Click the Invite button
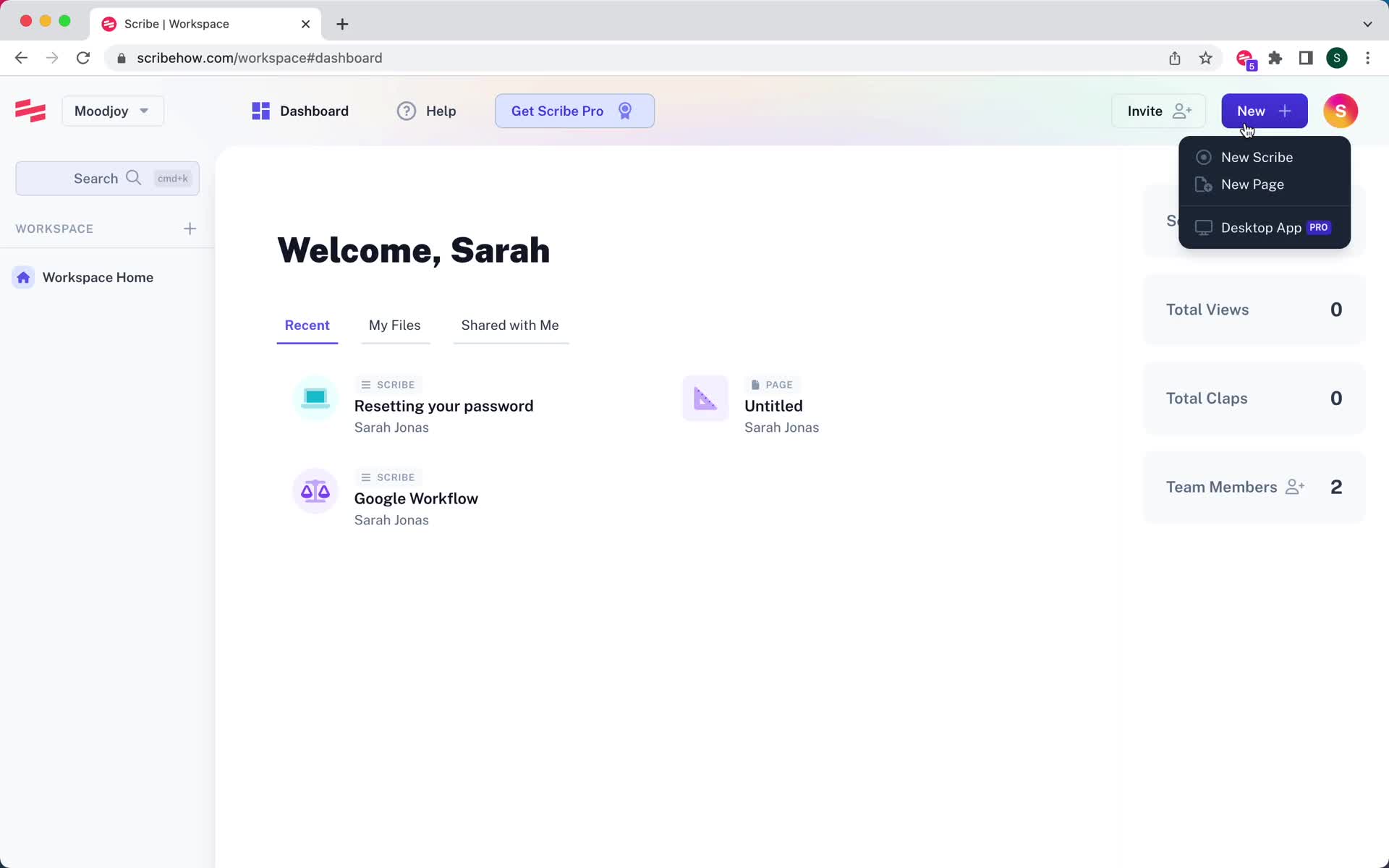The image size is (1389, 868). pos(1157,111)
